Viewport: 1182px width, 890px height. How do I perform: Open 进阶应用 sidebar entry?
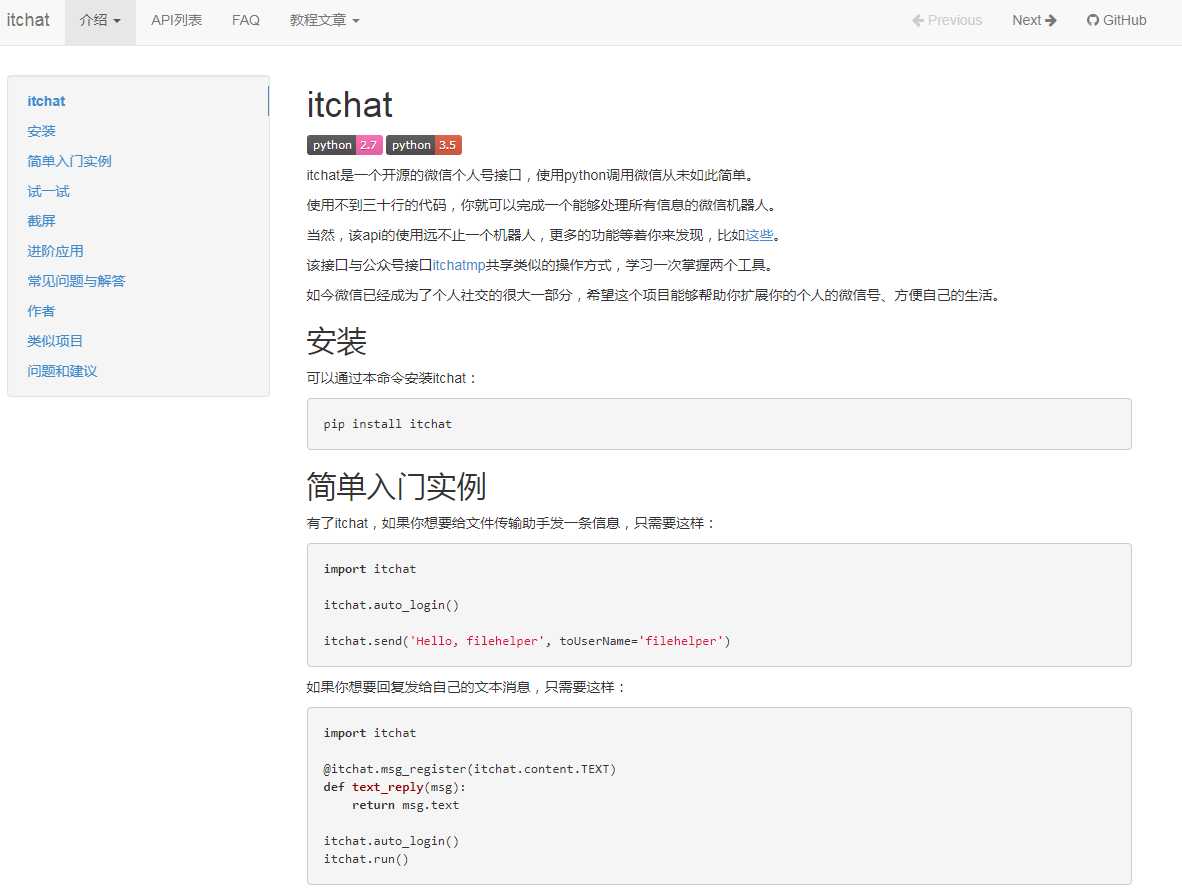click(55, 251)
